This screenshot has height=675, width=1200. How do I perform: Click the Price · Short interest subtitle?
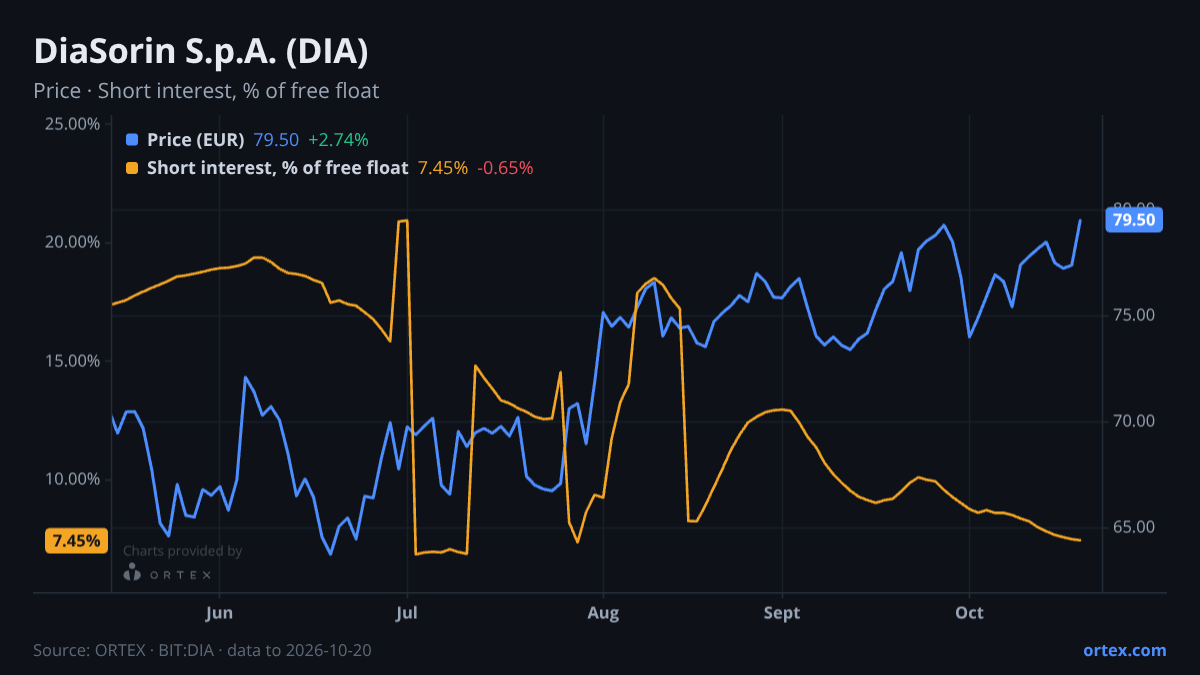pyautogui.click(x=206, y=91)
